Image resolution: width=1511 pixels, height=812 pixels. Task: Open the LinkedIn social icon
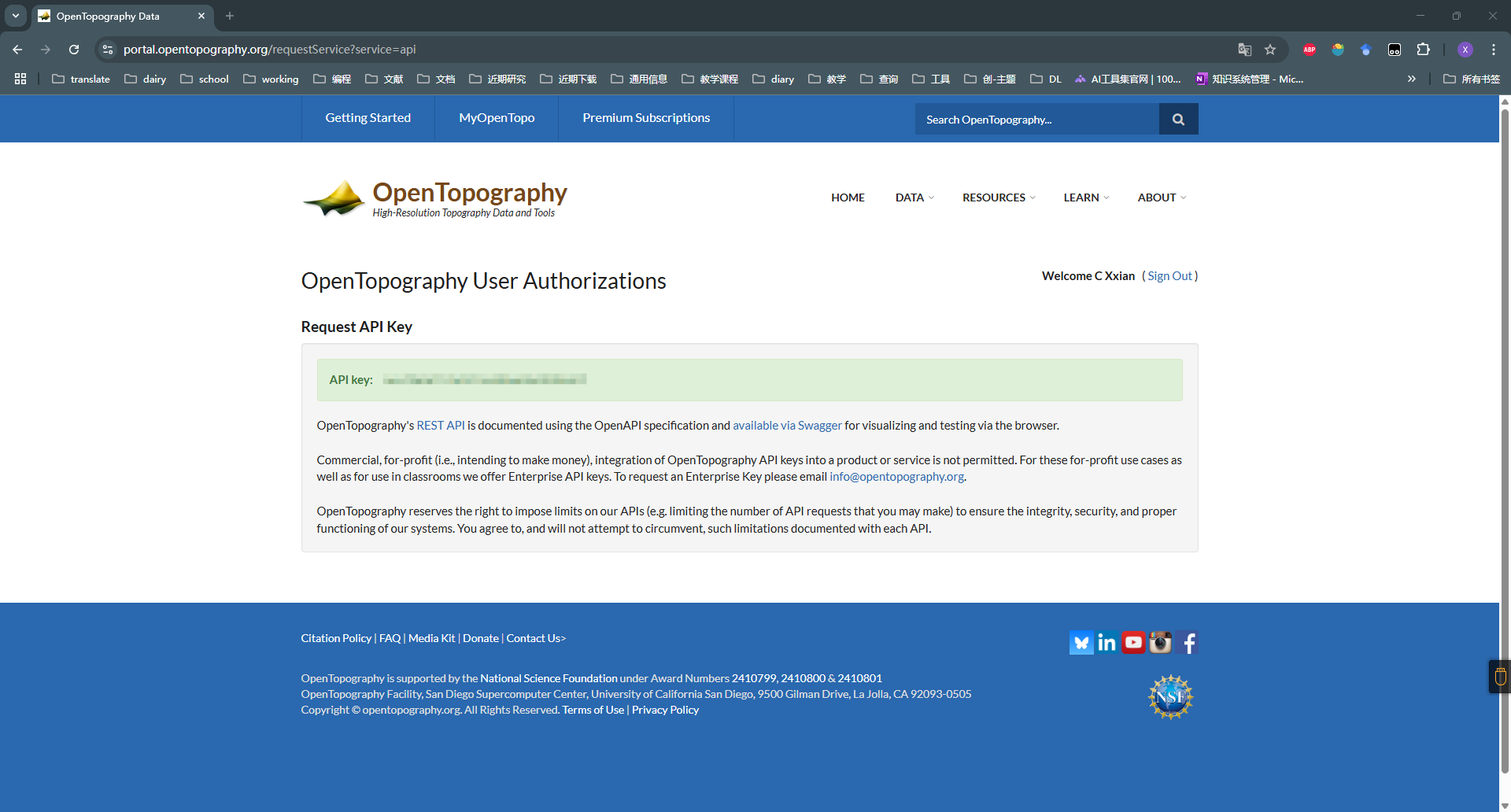click(x=1107, y=643)
